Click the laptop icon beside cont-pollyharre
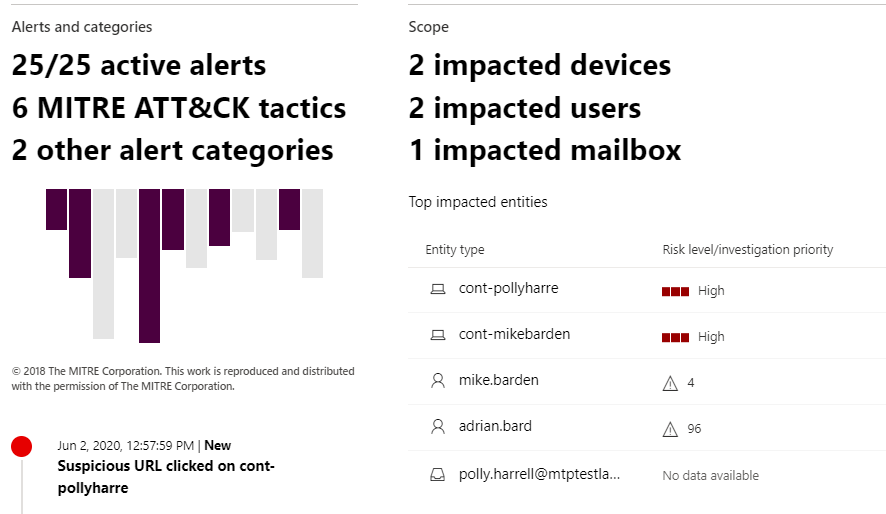 [x=437, y=289]
